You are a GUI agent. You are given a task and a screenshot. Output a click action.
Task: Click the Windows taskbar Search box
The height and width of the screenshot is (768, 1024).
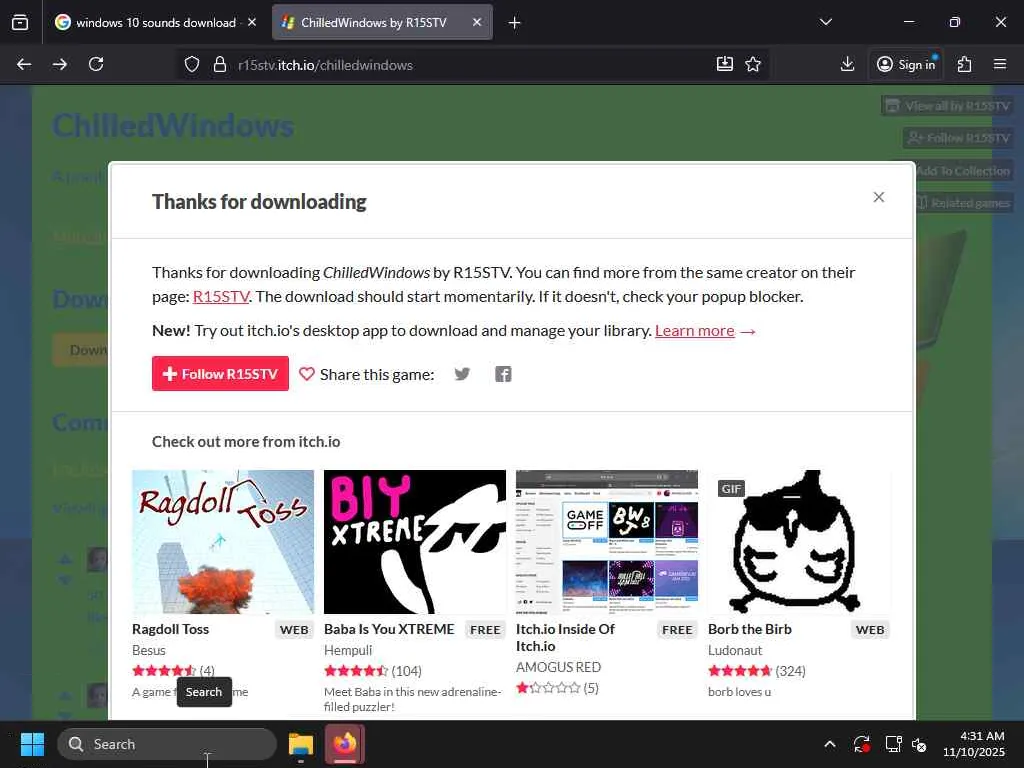(167, 744)
